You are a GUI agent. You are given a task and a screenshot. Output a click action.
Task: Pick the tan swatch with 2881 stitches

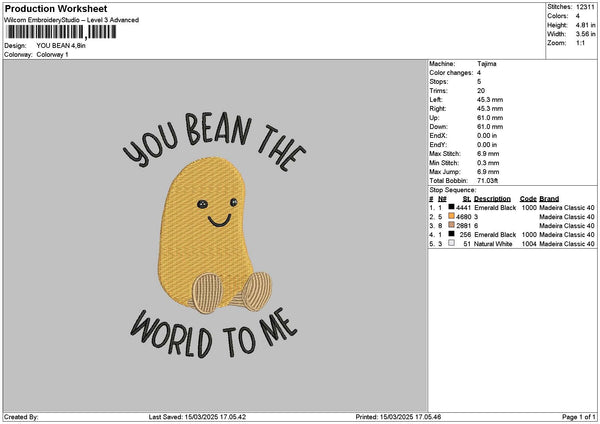pyautogui.click(x=452, y=225)
